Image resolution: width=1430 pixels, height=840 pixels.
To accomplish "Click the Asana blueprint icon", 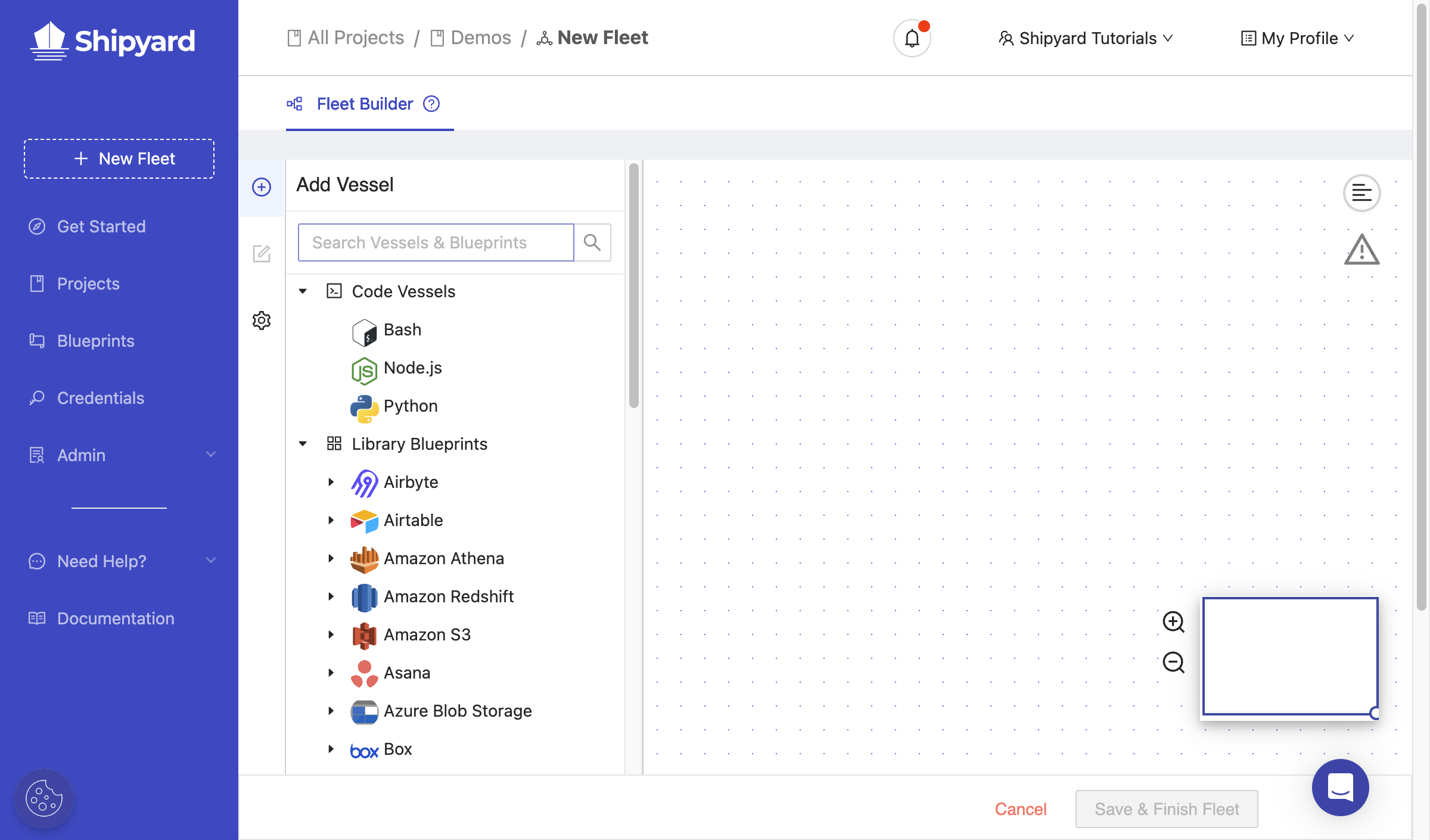I will (x=365, y=673).
